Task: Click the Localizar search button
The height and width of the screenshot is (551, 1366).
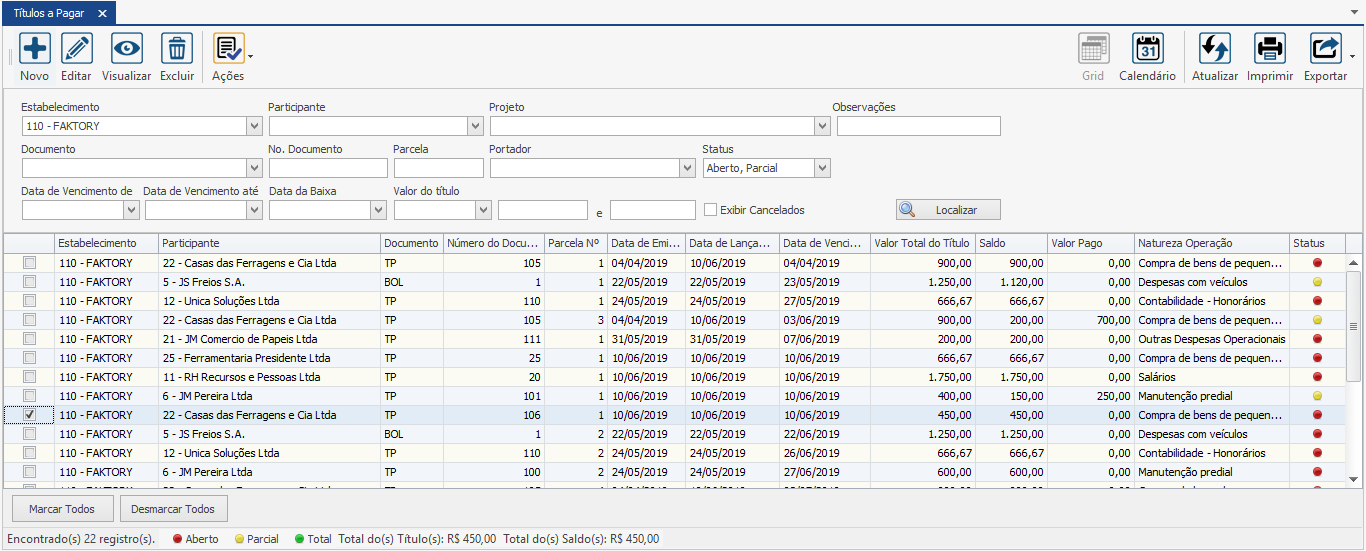Action: [x=947, y=210]
